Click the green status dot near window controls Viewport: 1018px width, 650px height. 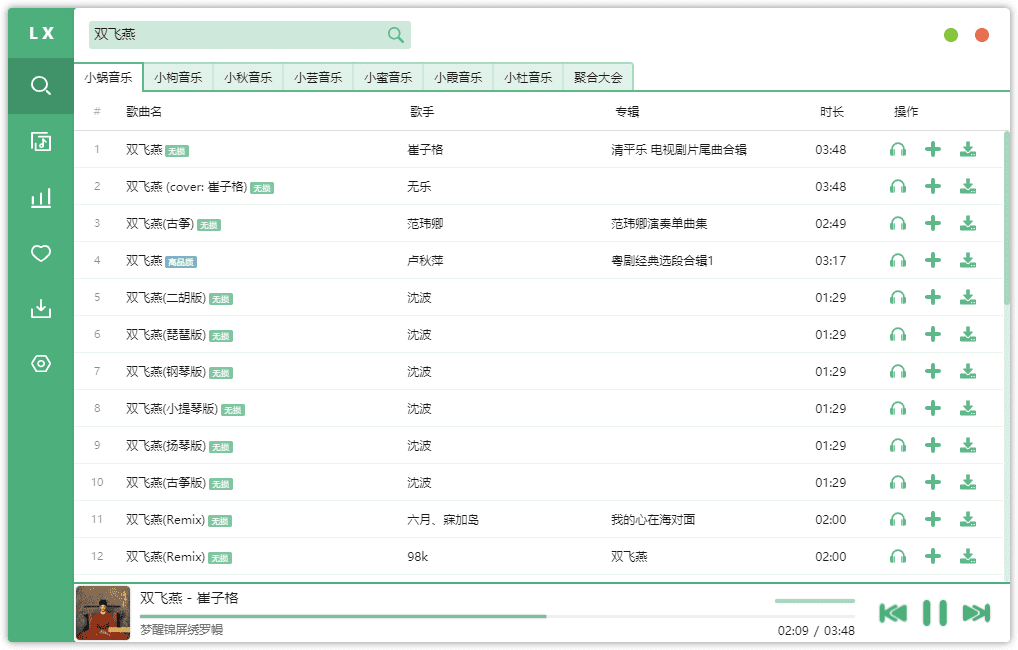pos(950,34)
